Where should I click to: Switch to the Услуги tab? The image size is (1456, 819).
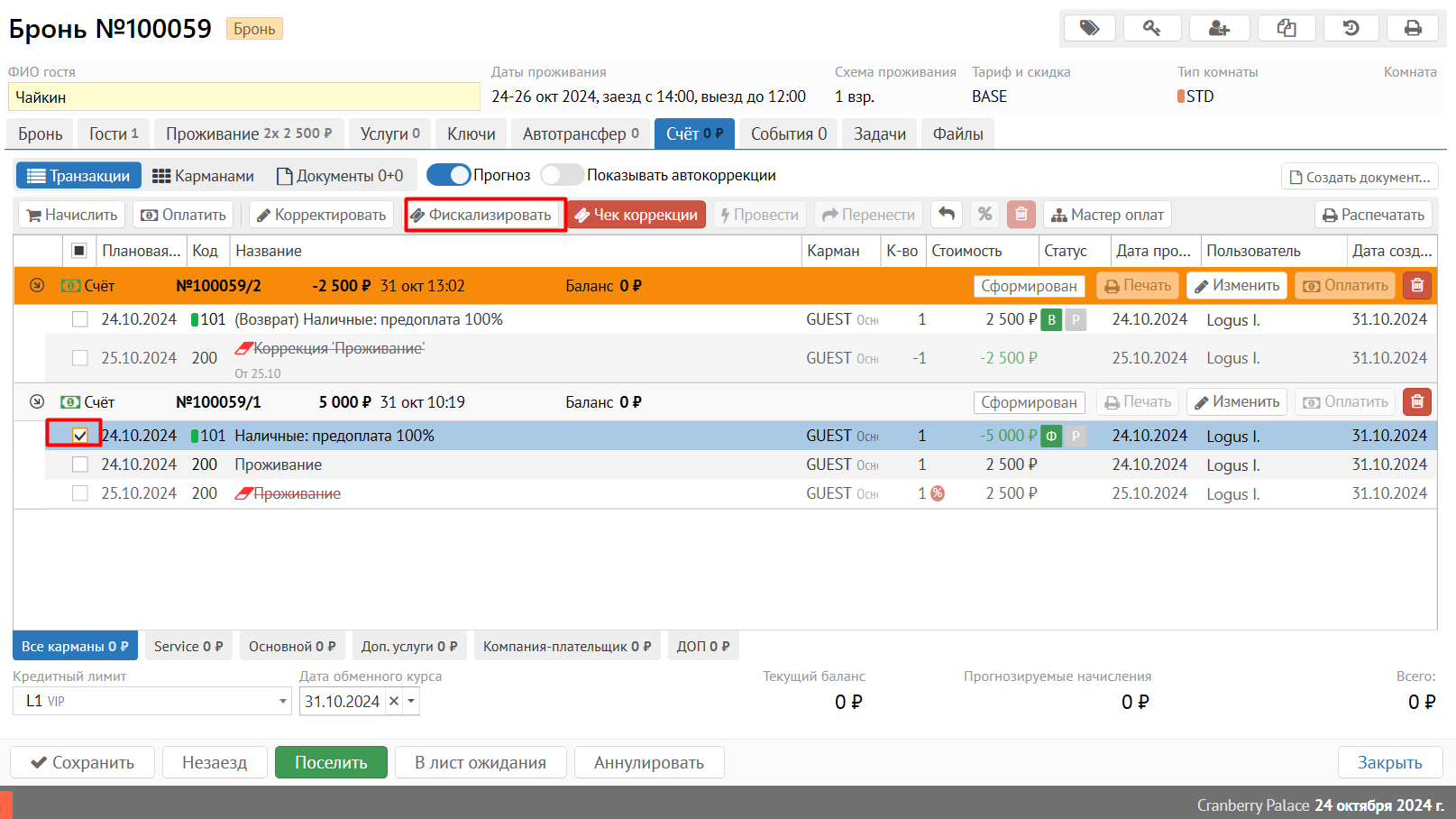(390, 133)
